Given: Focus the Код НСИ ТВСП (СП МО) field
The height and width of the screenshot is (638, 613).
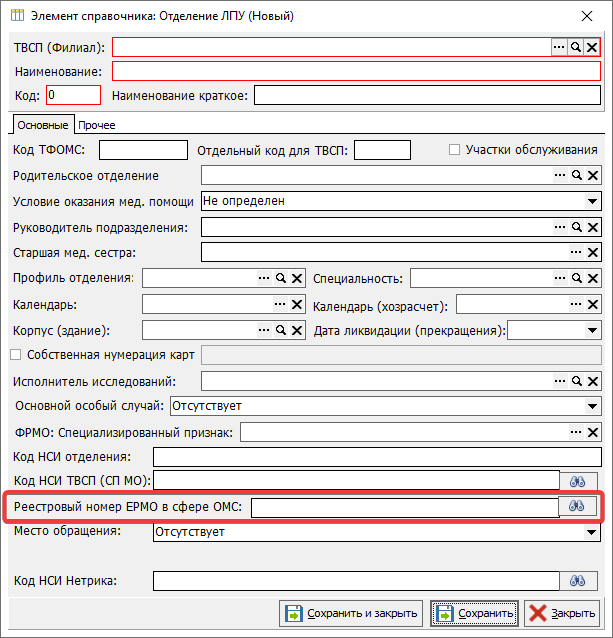Looking at the screenshot, I should click(x=356, y=480).
